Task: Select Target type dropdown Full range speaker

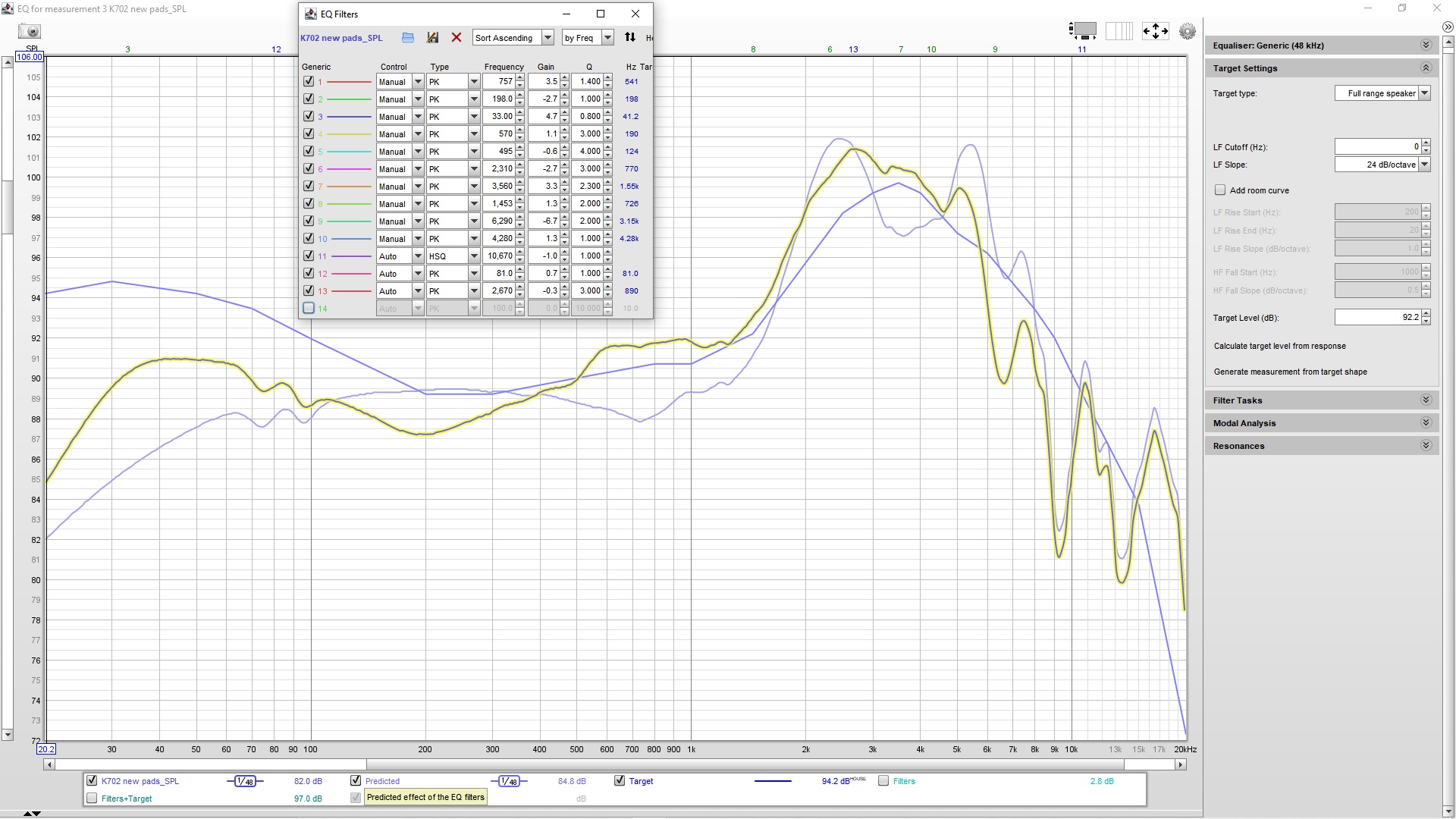Action: [1385, 93]
